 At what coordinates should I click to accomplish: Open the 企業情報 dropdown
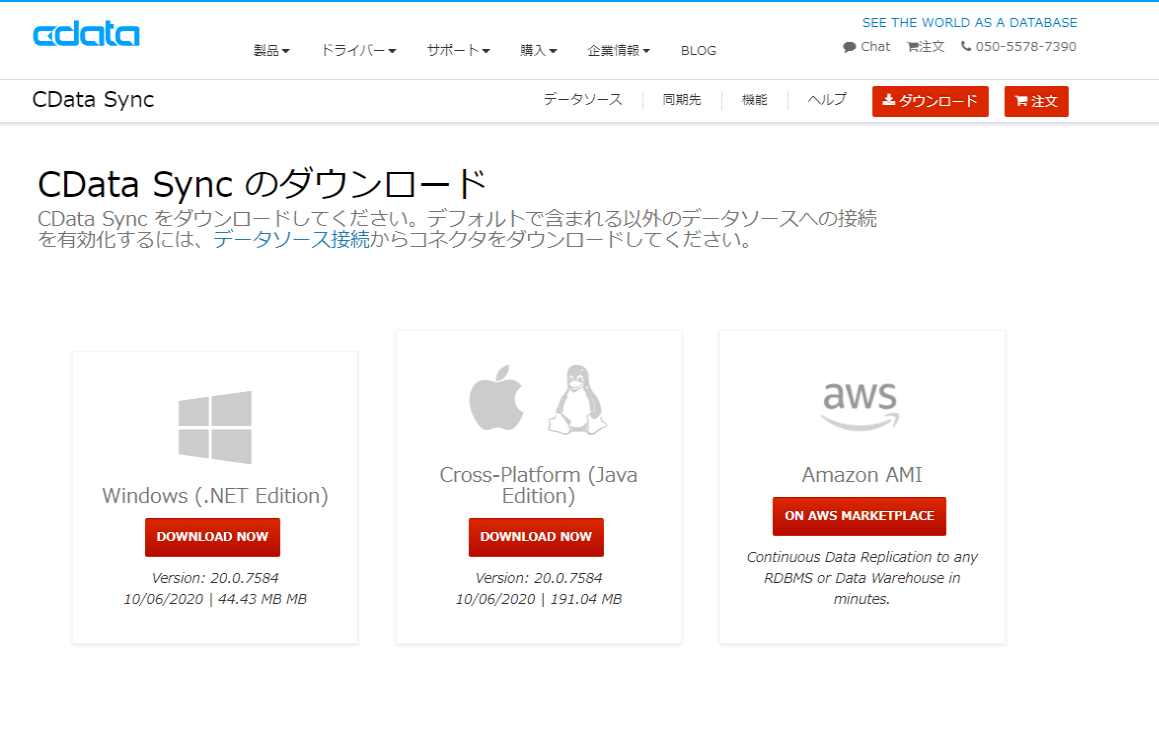[619, 50]
